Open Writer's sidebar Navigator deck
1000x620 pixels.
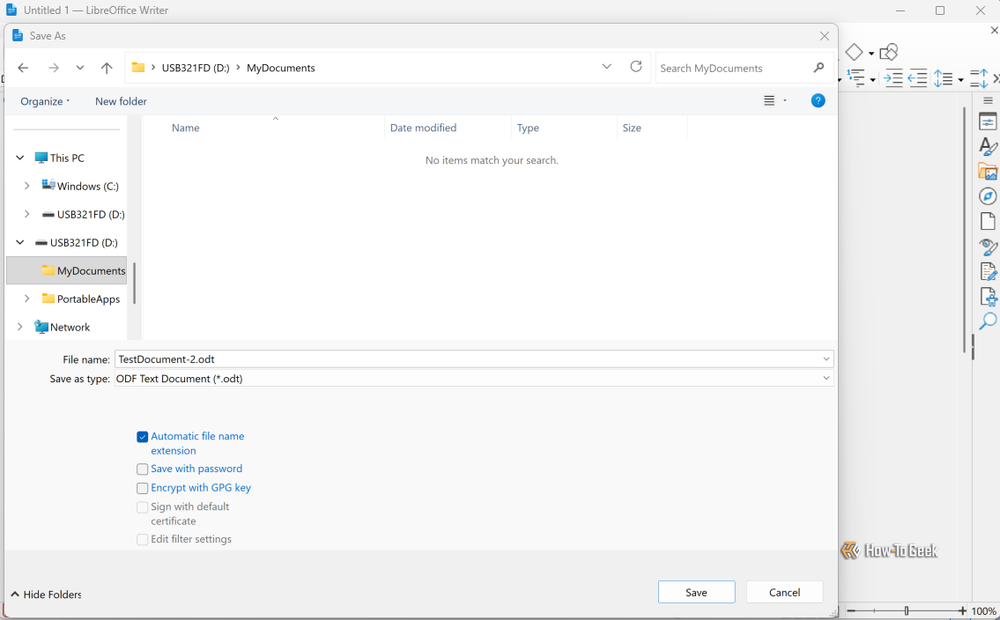988,196
